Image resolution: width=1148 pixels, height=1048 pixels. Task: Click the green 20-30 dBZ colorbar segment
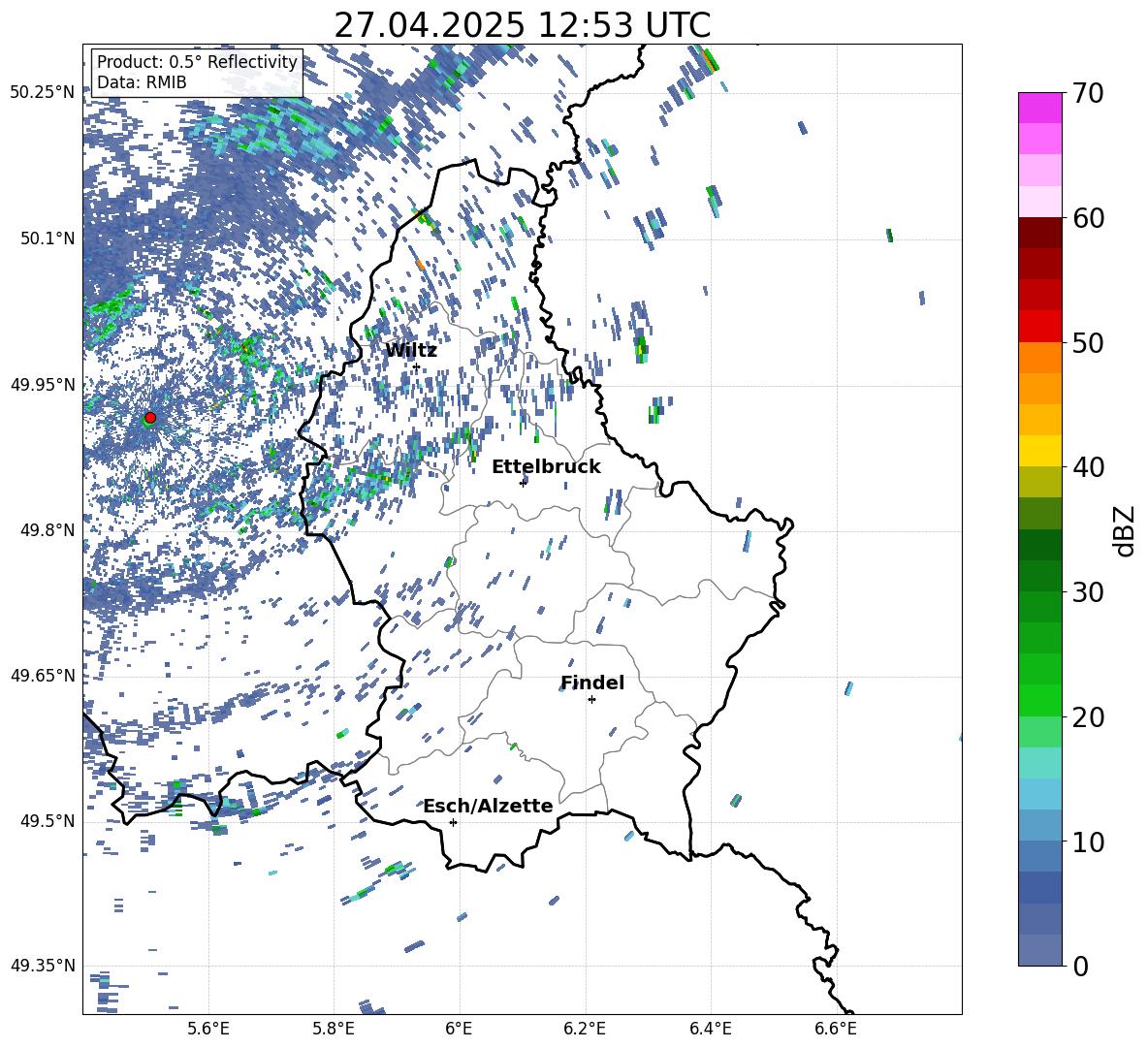click(x=1039, y=654)
